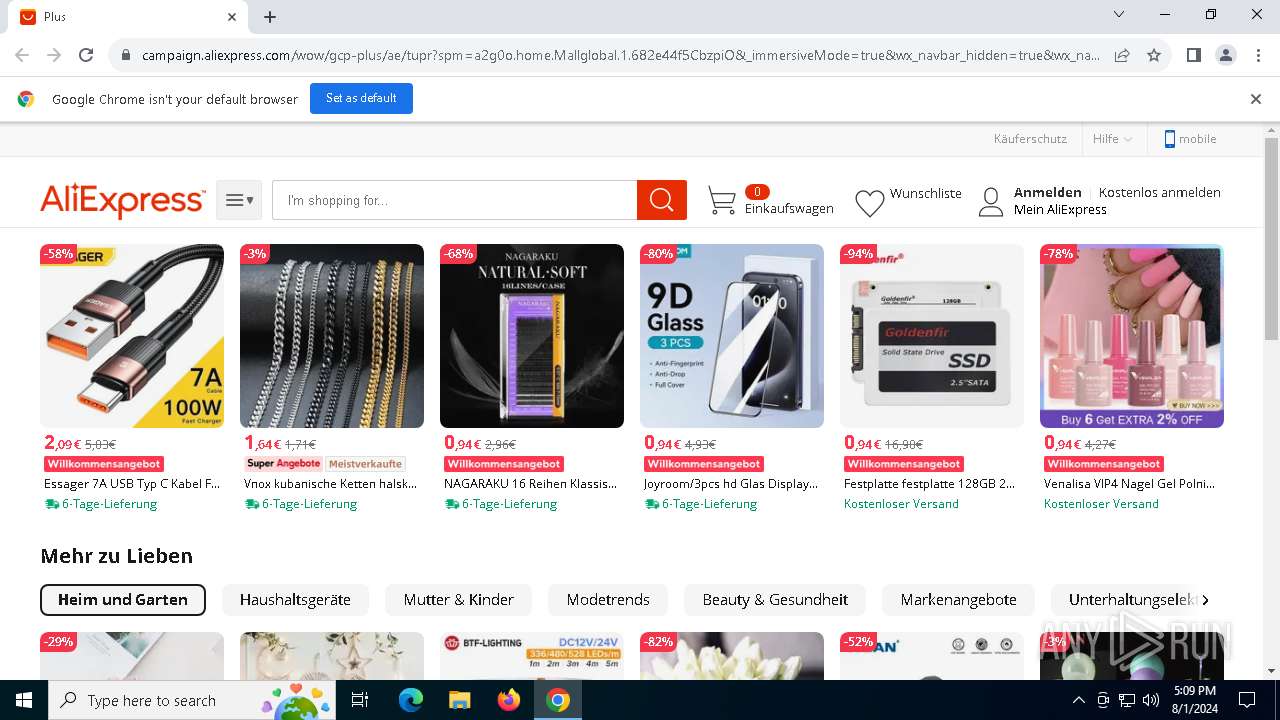Show hidden system tray icons
The image size is (1280, 720).
[1078, 700]
